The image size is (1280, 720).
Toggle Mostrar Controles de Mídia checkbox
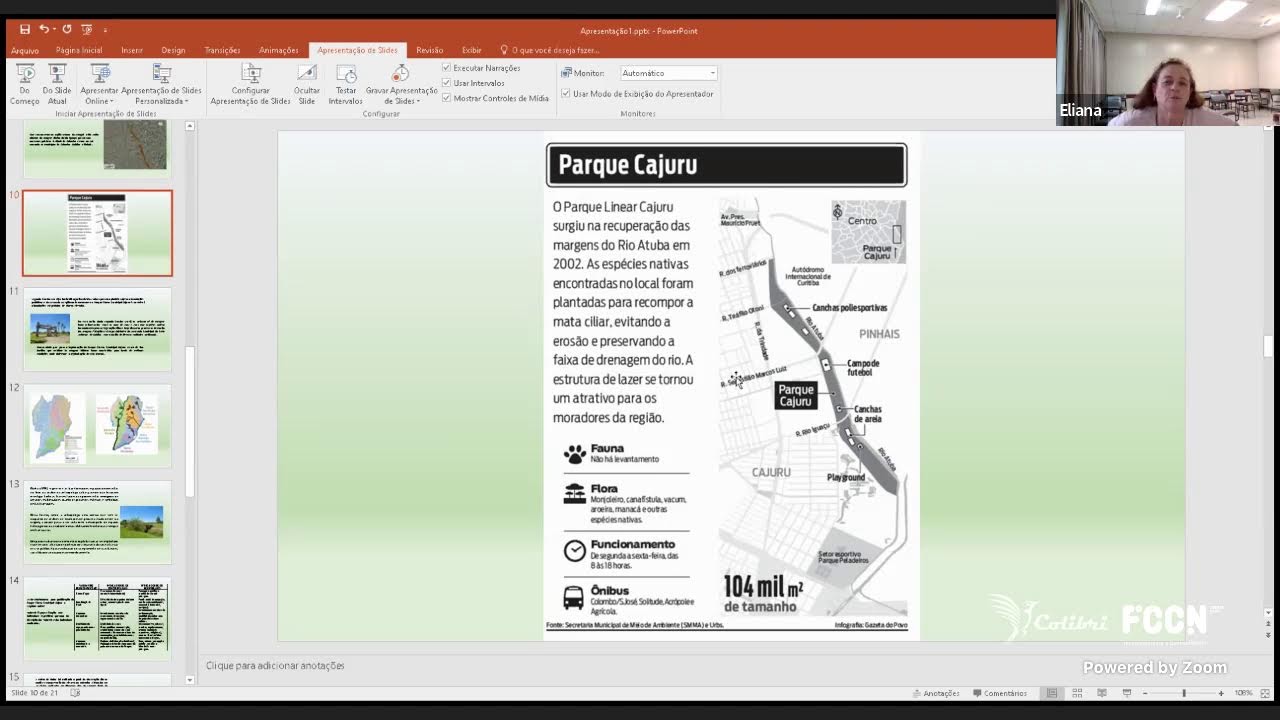(447, 98)
